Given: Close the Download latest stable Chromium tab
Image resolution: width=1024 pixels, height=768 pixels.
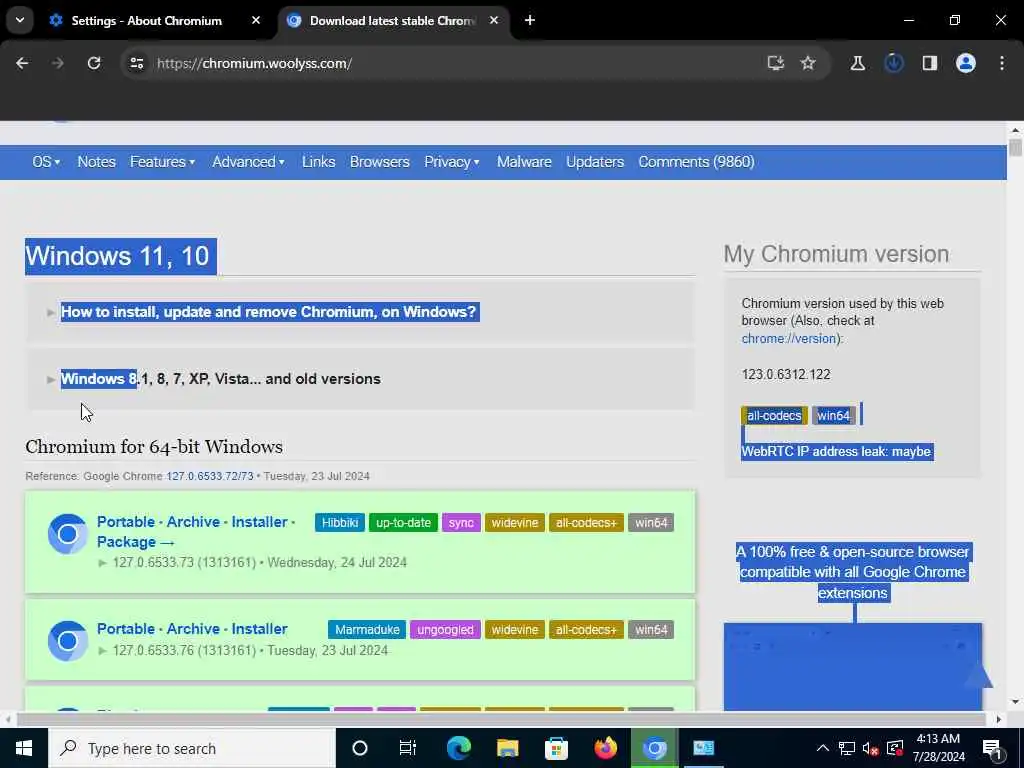Looking at the screenshot, I should click(494, 21).
